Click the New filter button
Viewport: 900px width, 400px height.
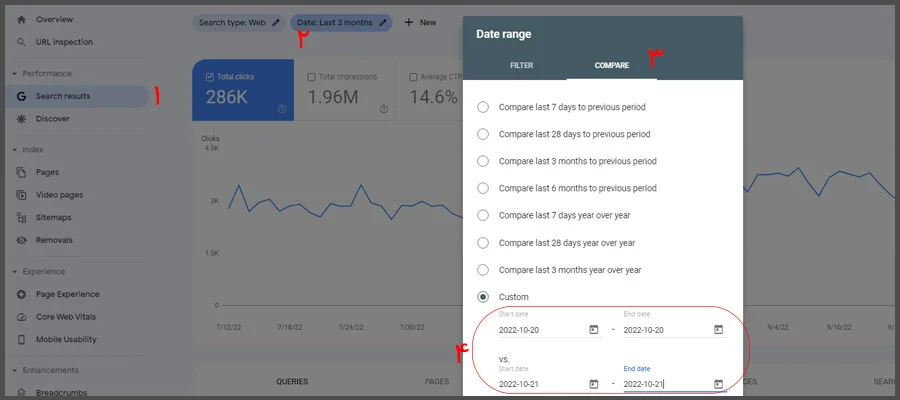(x=420, y=22)
